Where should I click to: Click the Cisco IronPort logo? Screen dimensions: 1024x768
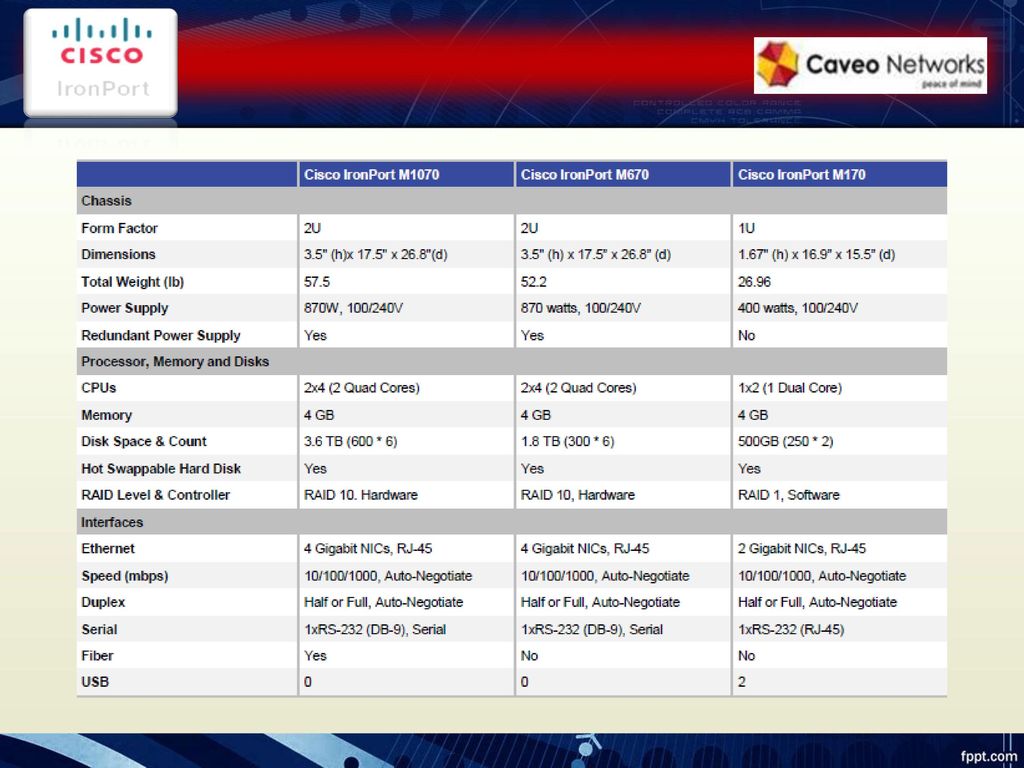[101, 63]
